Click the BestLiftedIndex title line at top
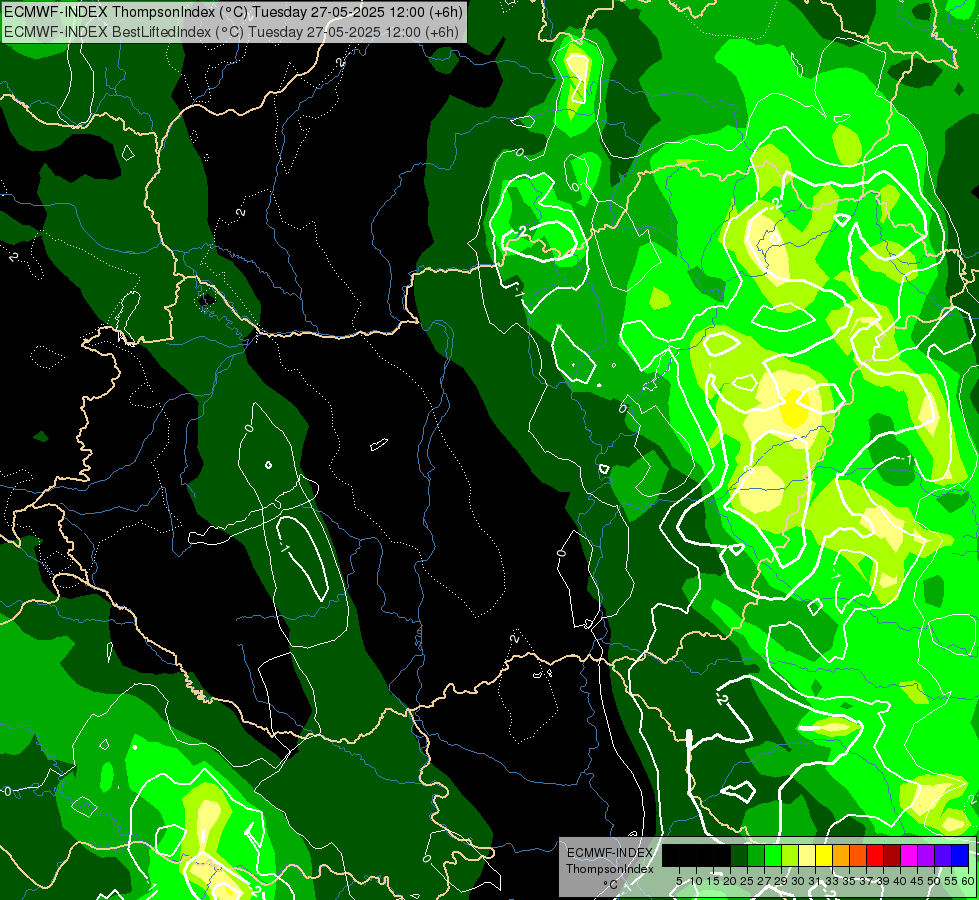979x900 pixels. coord(231,32)
